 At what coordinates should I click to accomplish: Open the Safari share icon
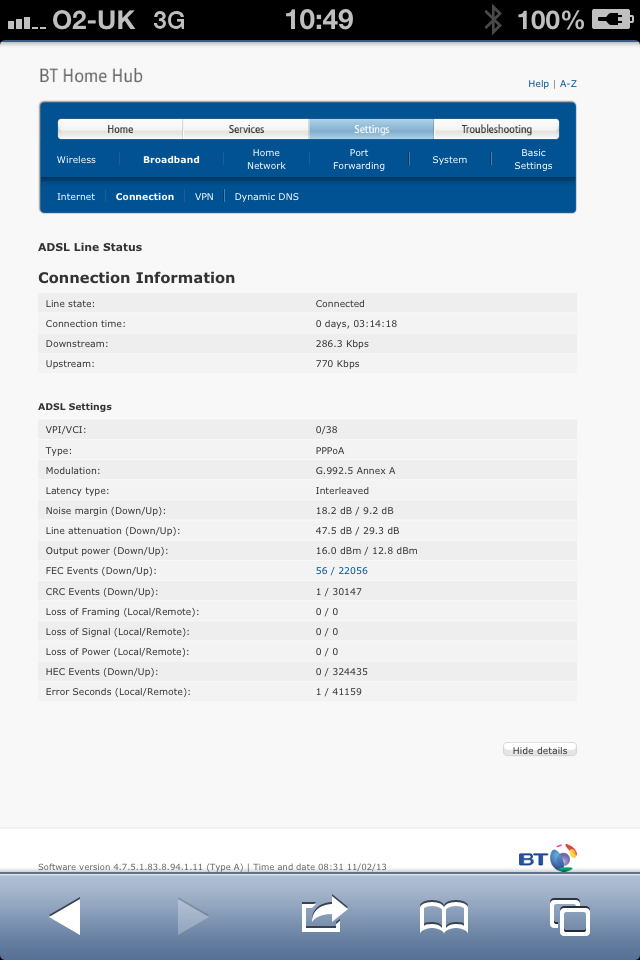[324, 914]
